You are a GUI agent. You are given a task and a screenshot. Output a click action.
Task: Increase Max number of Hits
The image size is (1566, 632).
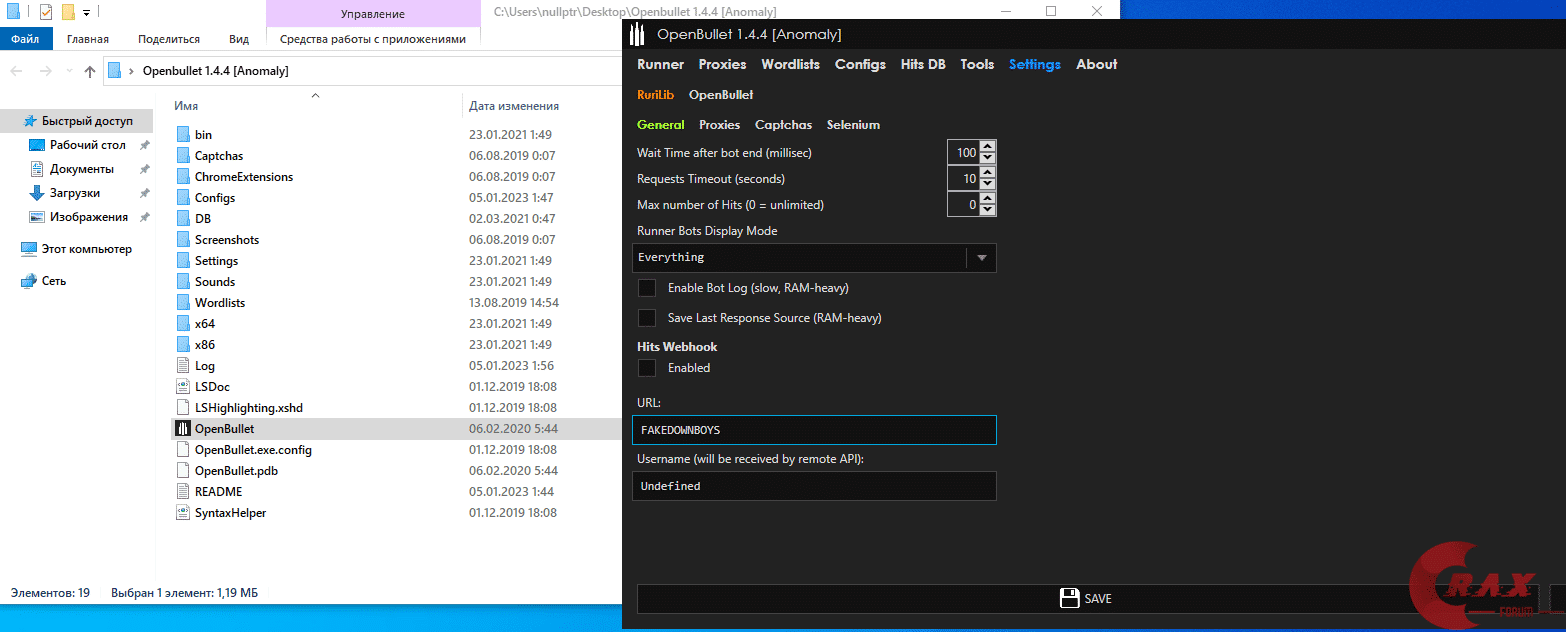click(988, 199)
